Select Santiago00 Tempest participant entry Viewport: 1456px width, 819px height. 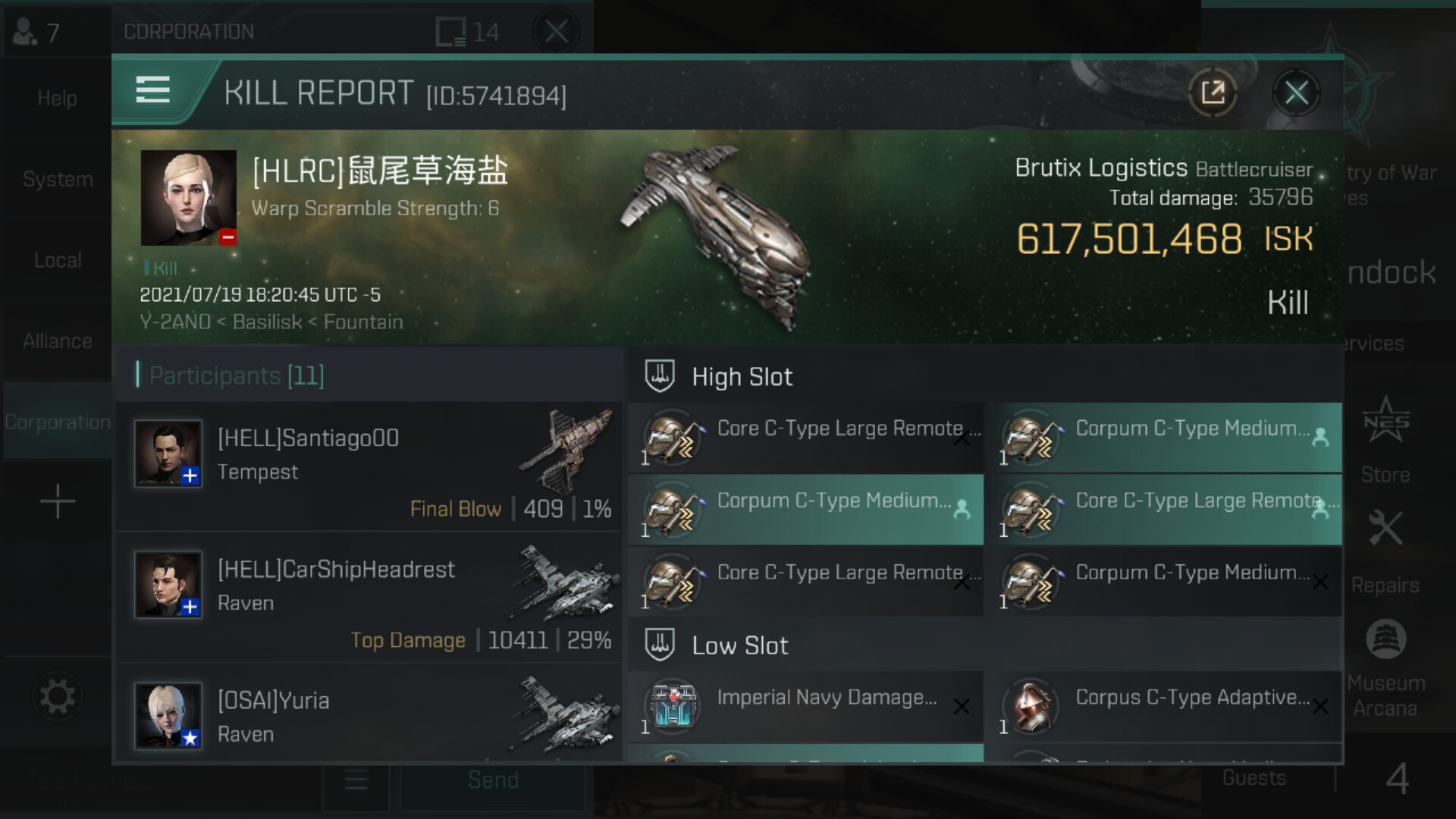coord(369,466)
